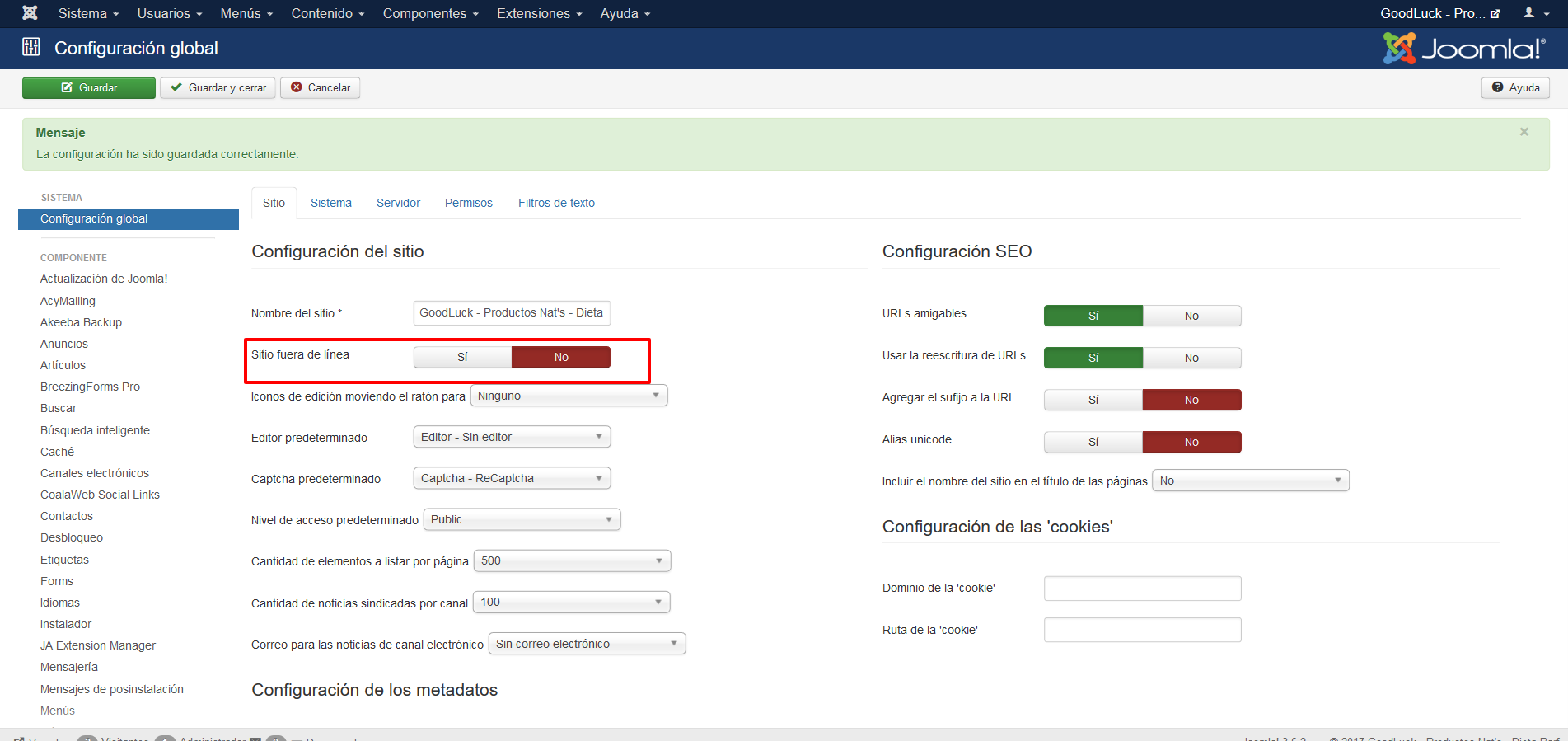Click the Joomla logo icon in top-left corner
This screenshot has width=1568, height=741.
pyautogui.click(x=30, y=13)
